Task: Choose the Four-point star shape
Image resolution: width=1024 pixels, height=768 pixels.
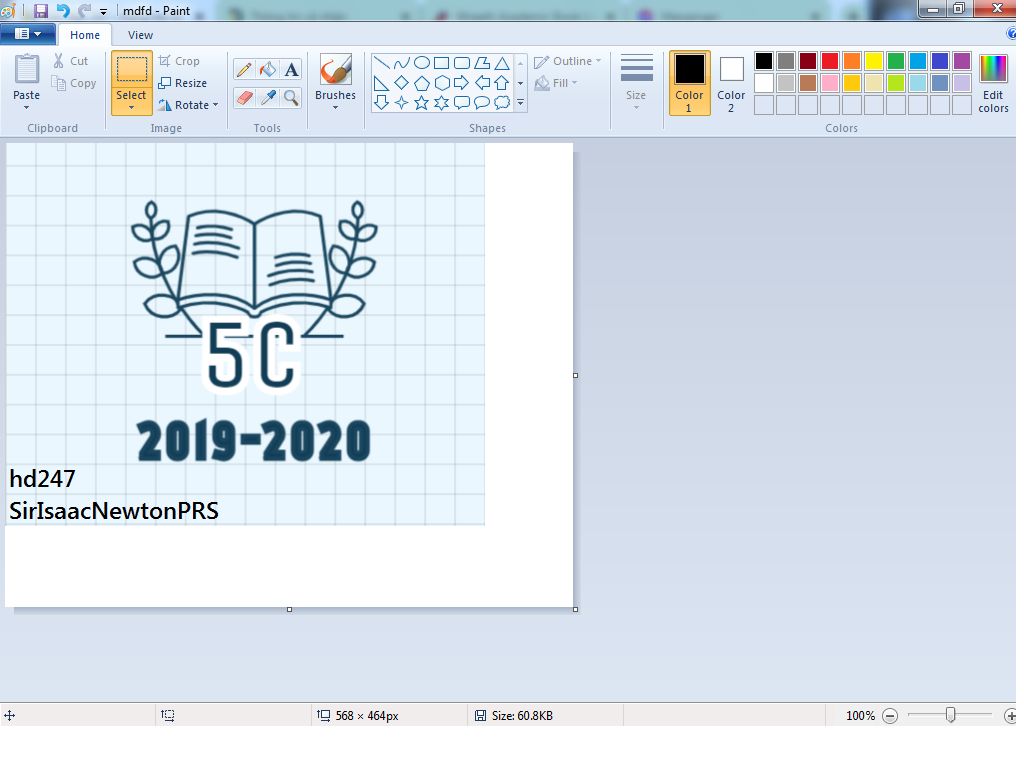Action: point(402,103)
